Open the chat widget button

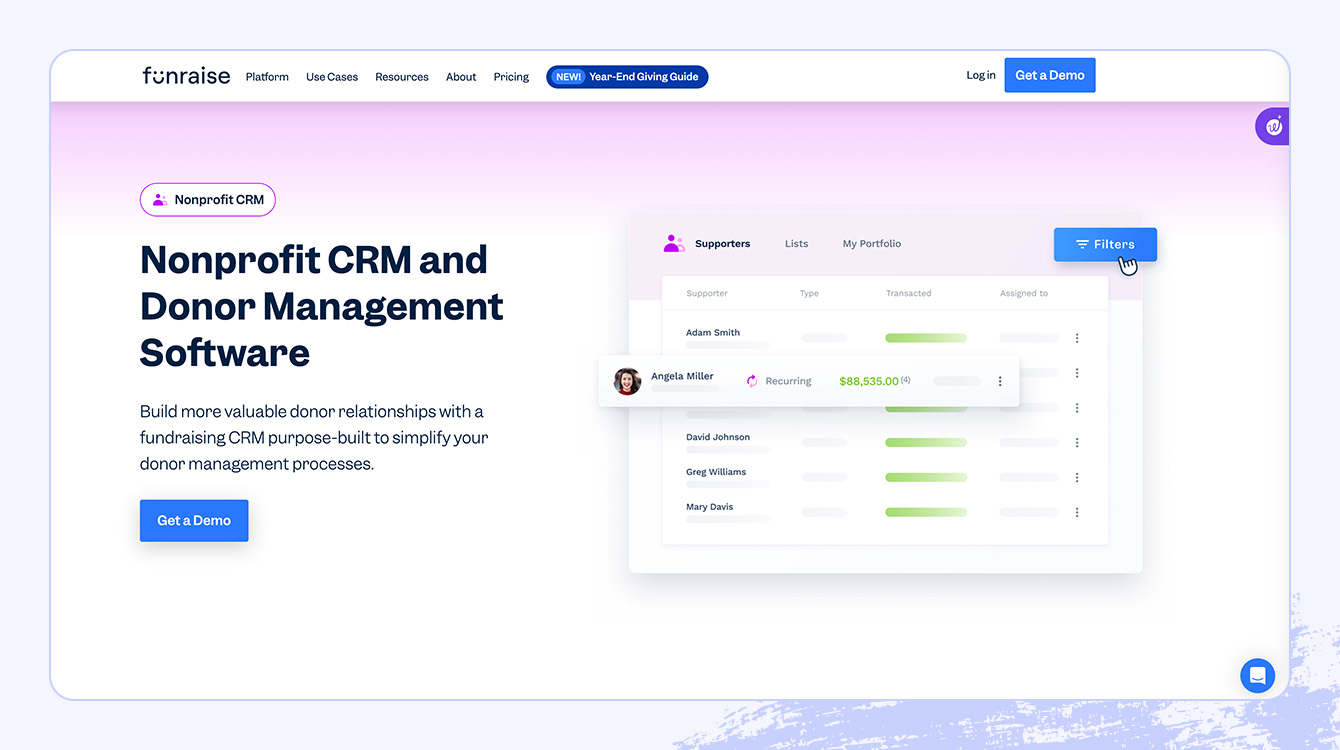[x=1257, y=676]
